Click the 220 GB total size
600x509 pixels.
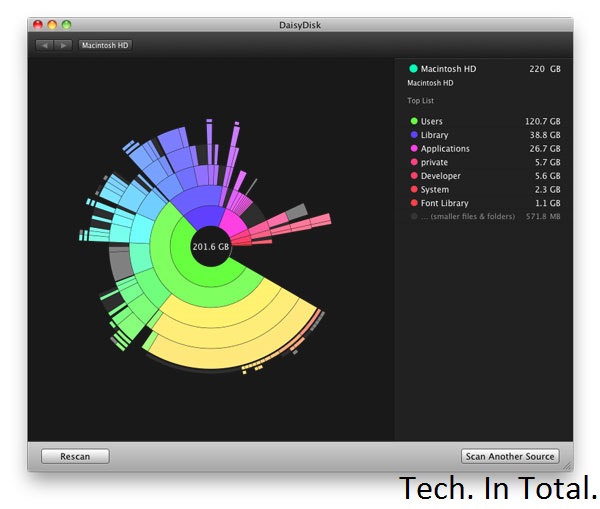545,69
